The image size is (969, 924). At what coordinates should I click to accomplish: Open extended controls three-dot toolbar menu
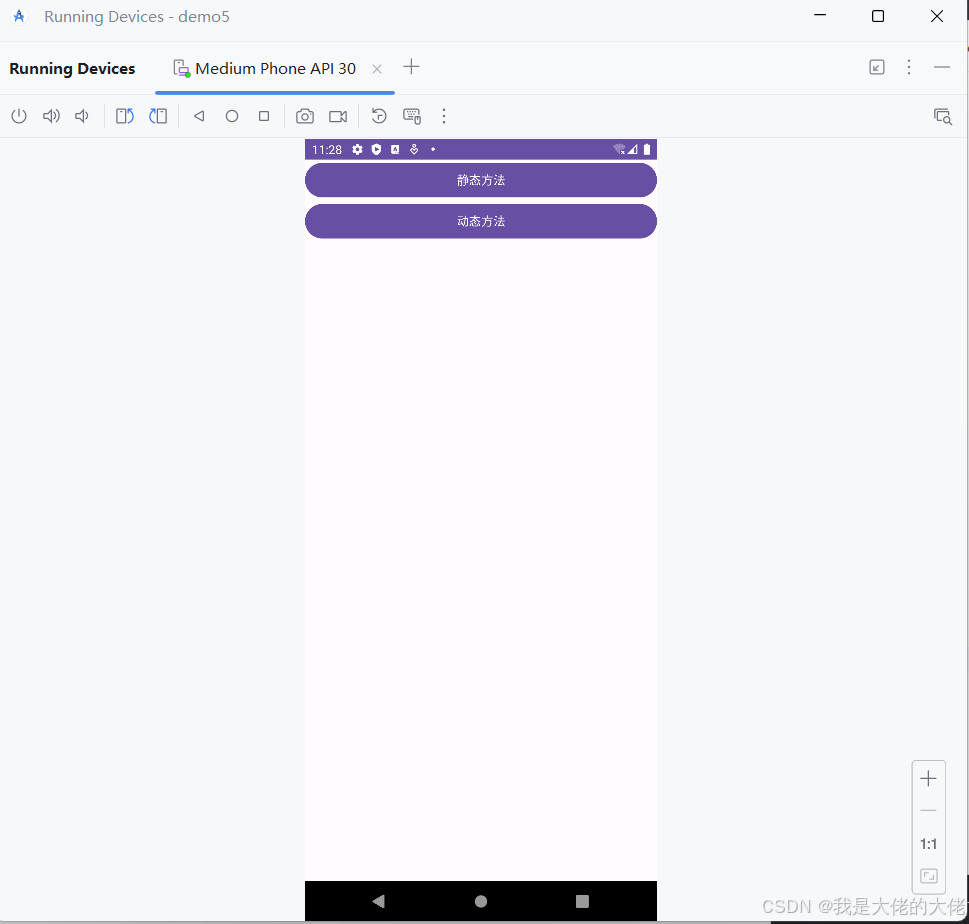click(x=444, y=116)
